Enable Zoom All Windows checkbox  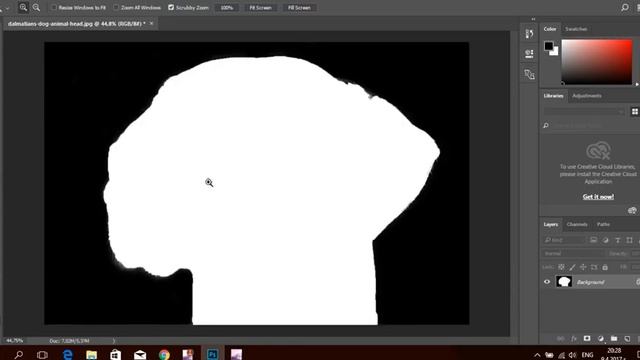[x=116, y=7]
